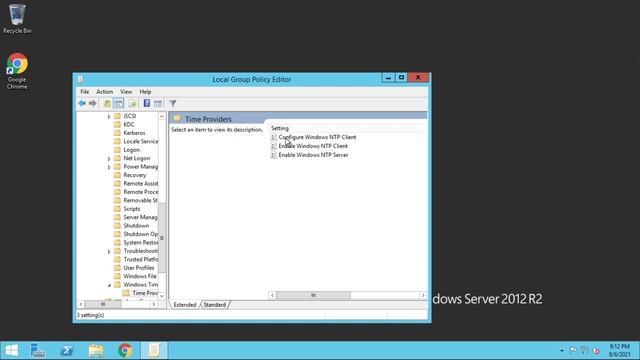Click the volume tray icon

coord(596,350)
